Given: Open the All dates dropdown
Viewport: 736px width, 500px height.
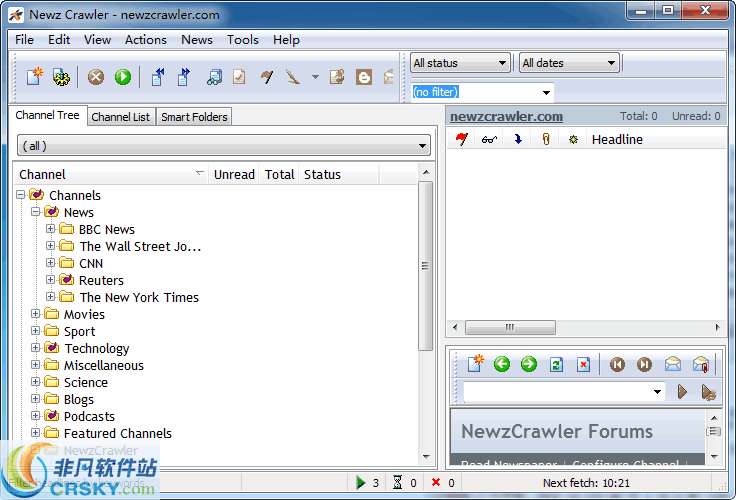Looking at the screenshot, I should 569,62.
